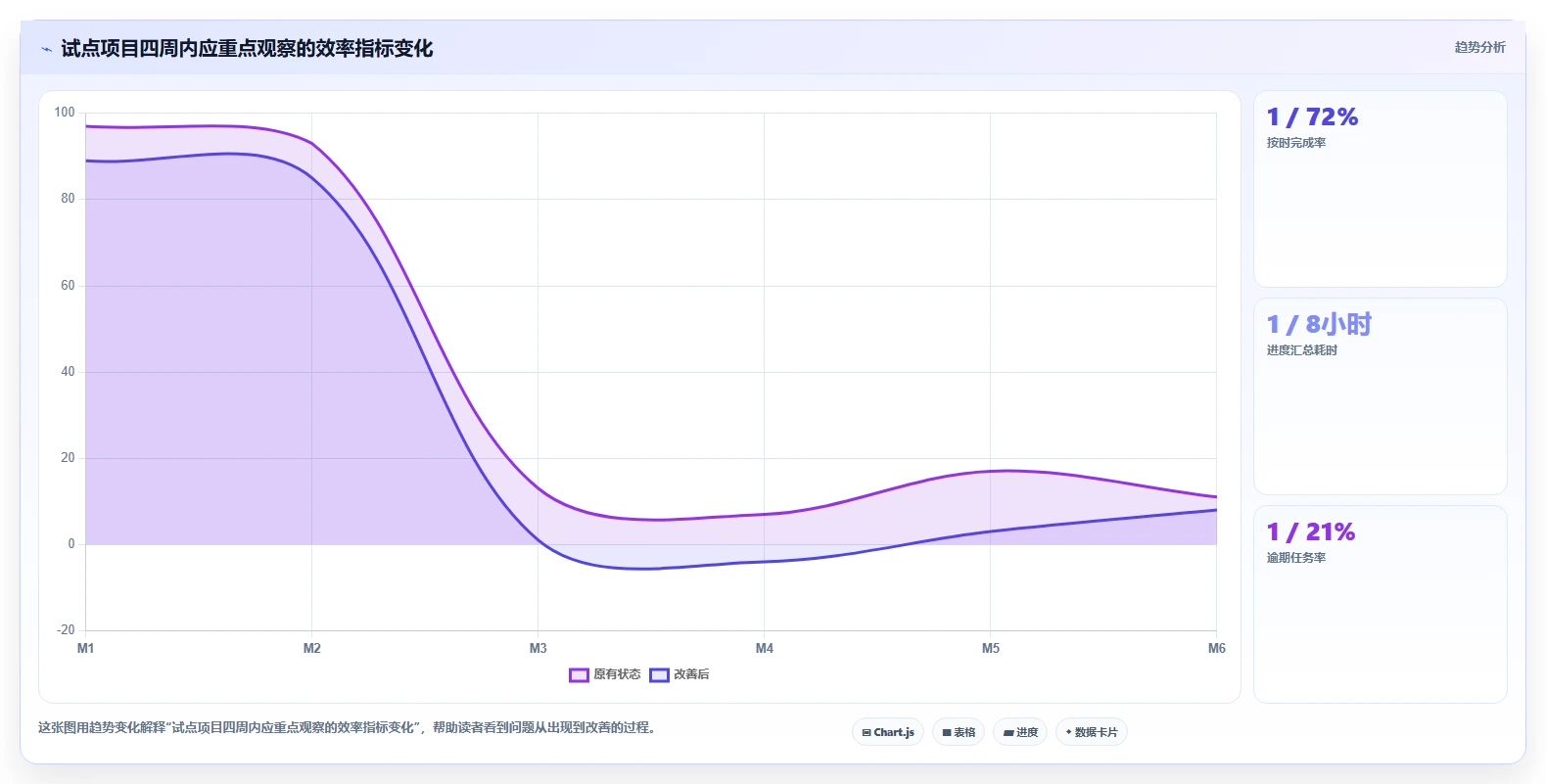This screenshot has height=784, width=1546.
Task: Open the 按时完成率 metric card
Action: [1381, 189]
